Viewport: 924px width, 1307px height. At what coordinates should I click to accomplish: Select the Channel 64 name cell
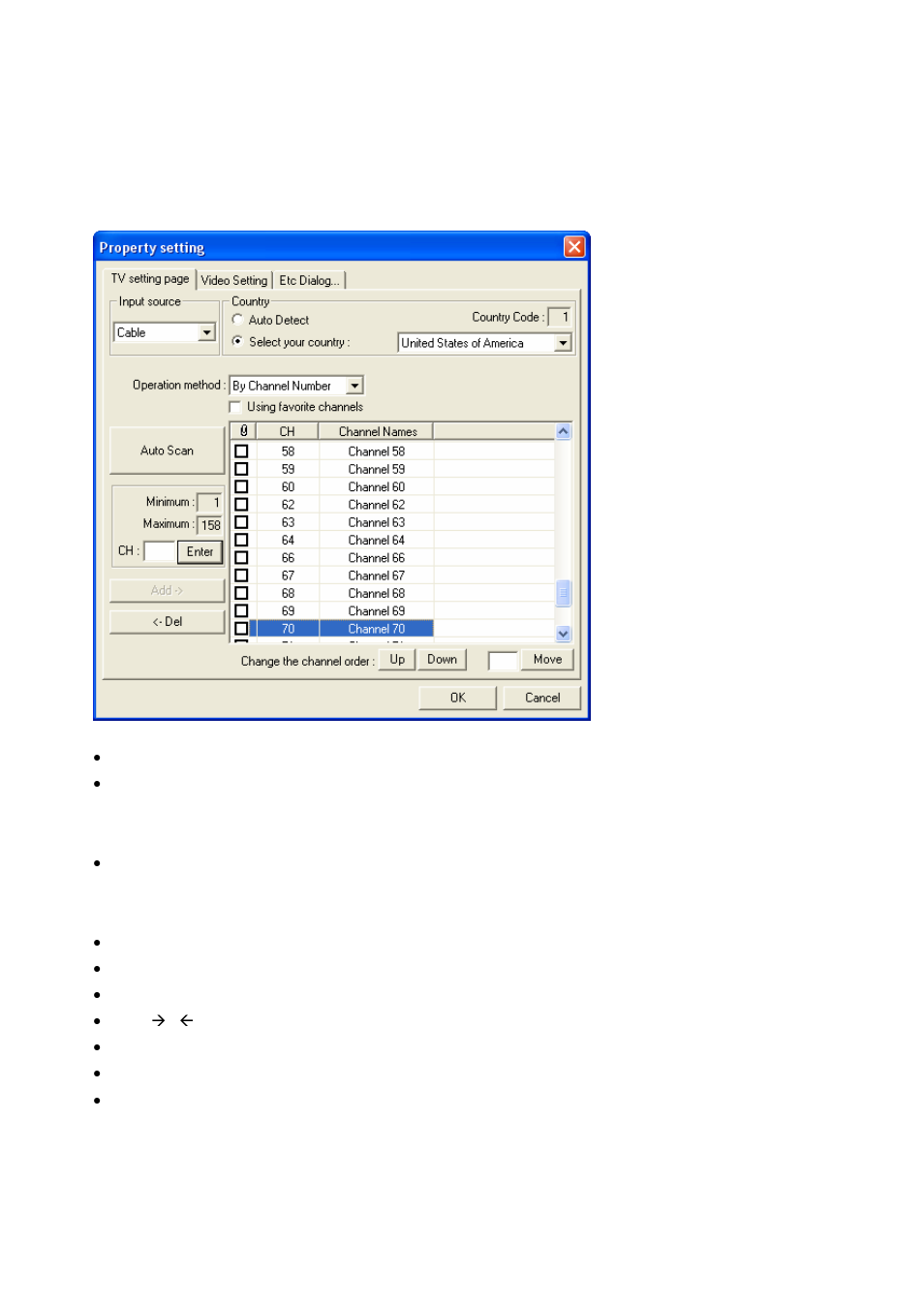tap(377, 541)
